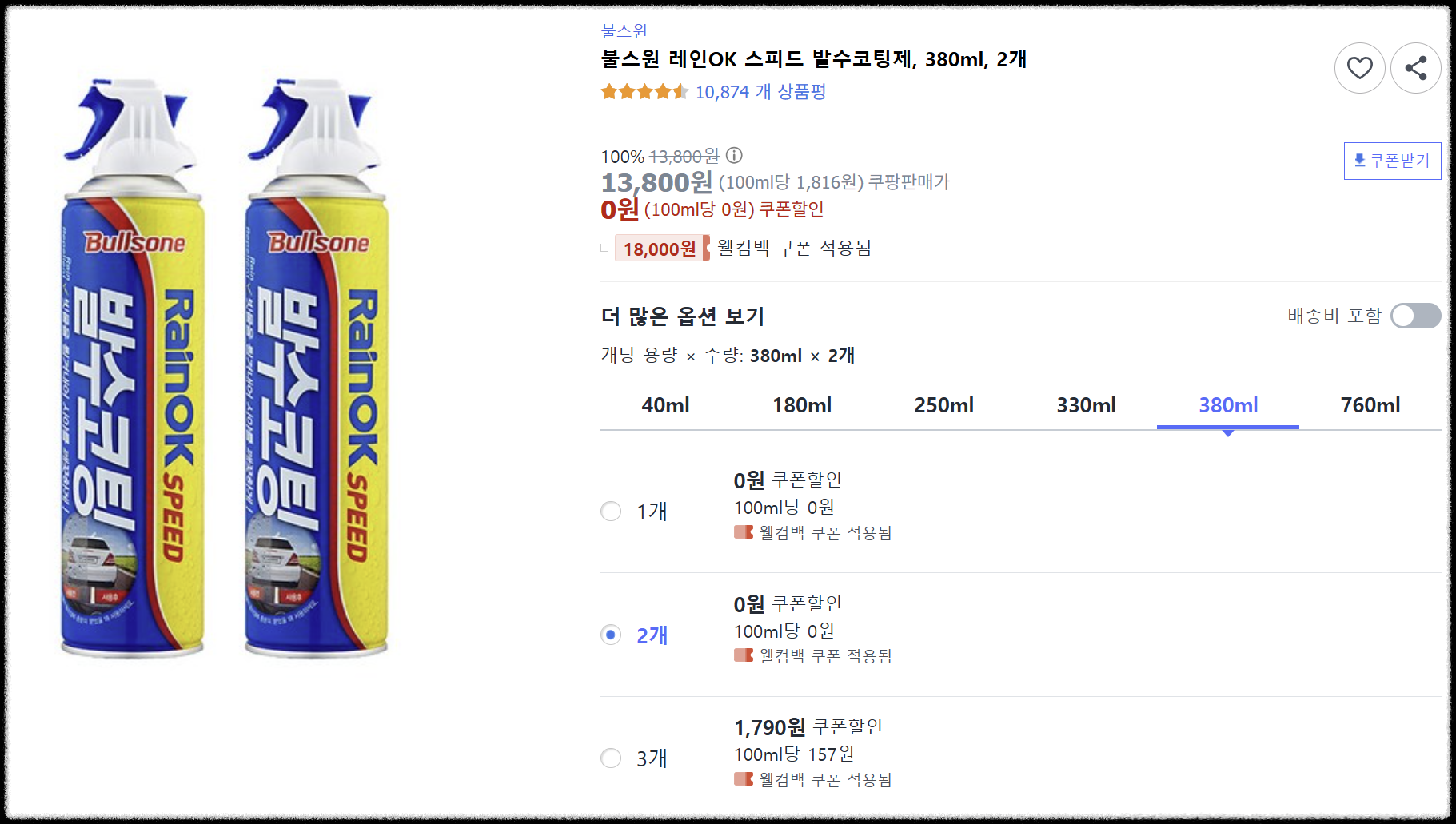Open the share icon
Screen dimensions: 1456x824
tap(1416, 69)
